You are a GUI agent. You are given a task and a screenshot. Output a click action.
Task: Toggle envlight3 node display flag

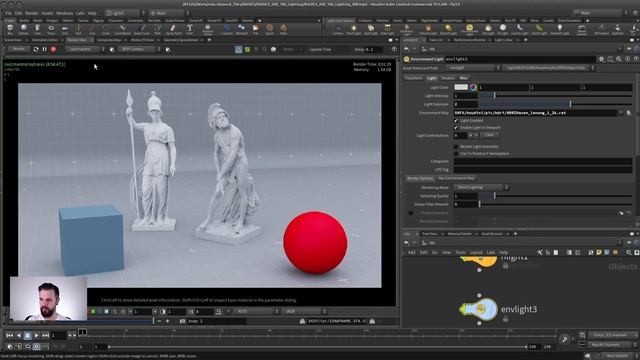pyautogui.click(x=462, y=309)
